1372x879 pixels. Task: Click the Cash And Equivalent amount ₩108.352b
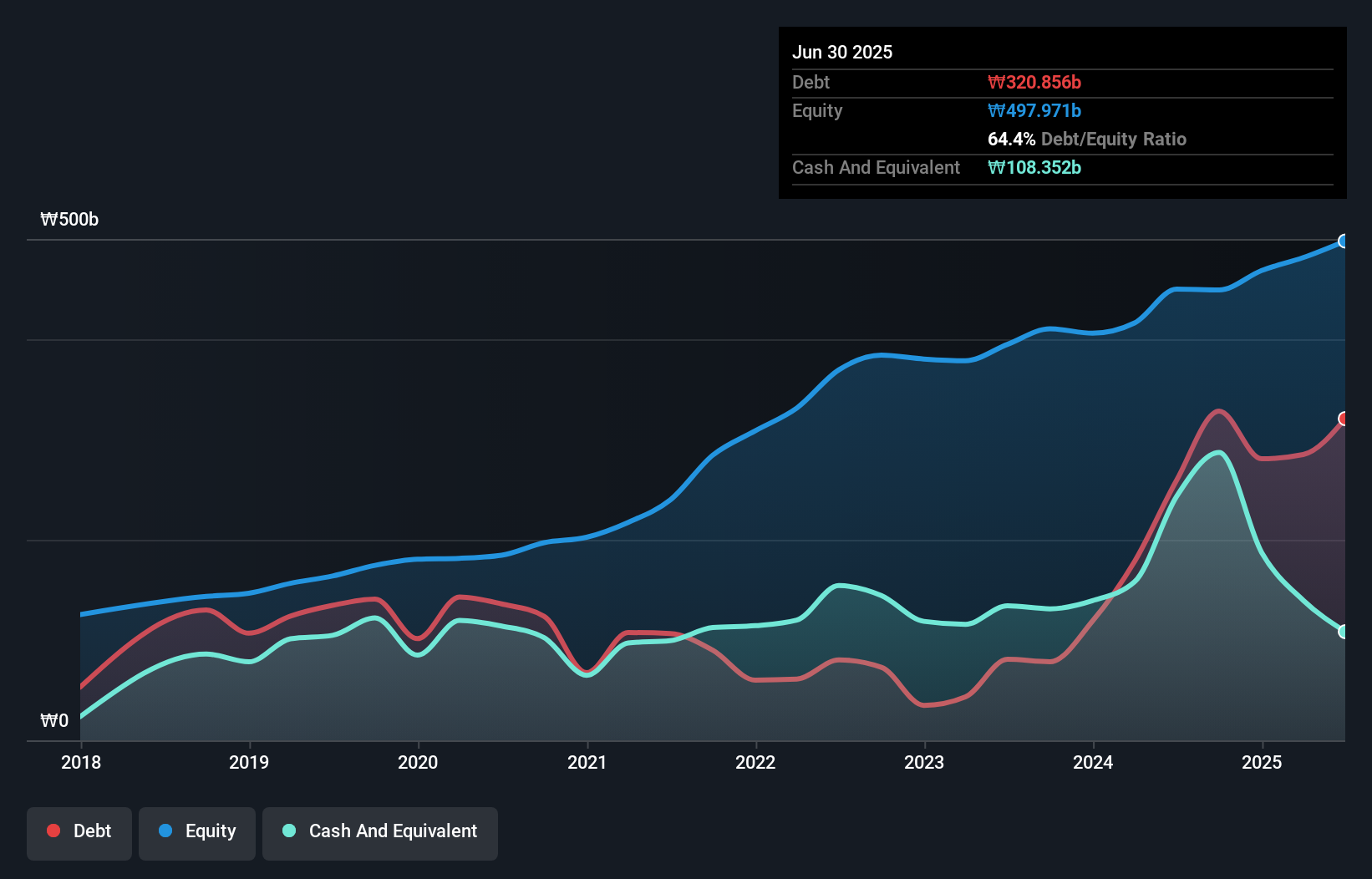click(x=1035, y=167)
